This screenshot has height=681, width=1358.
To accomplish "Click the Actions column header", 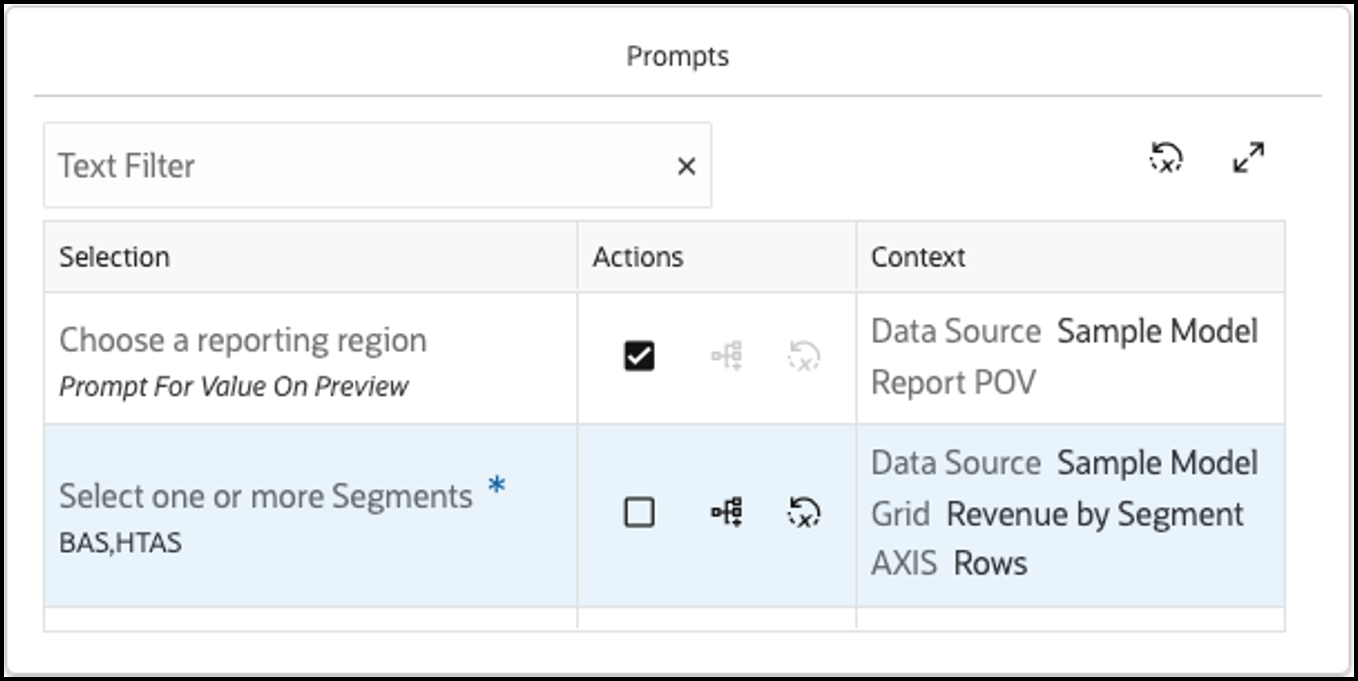I will [x=638, y=257].
